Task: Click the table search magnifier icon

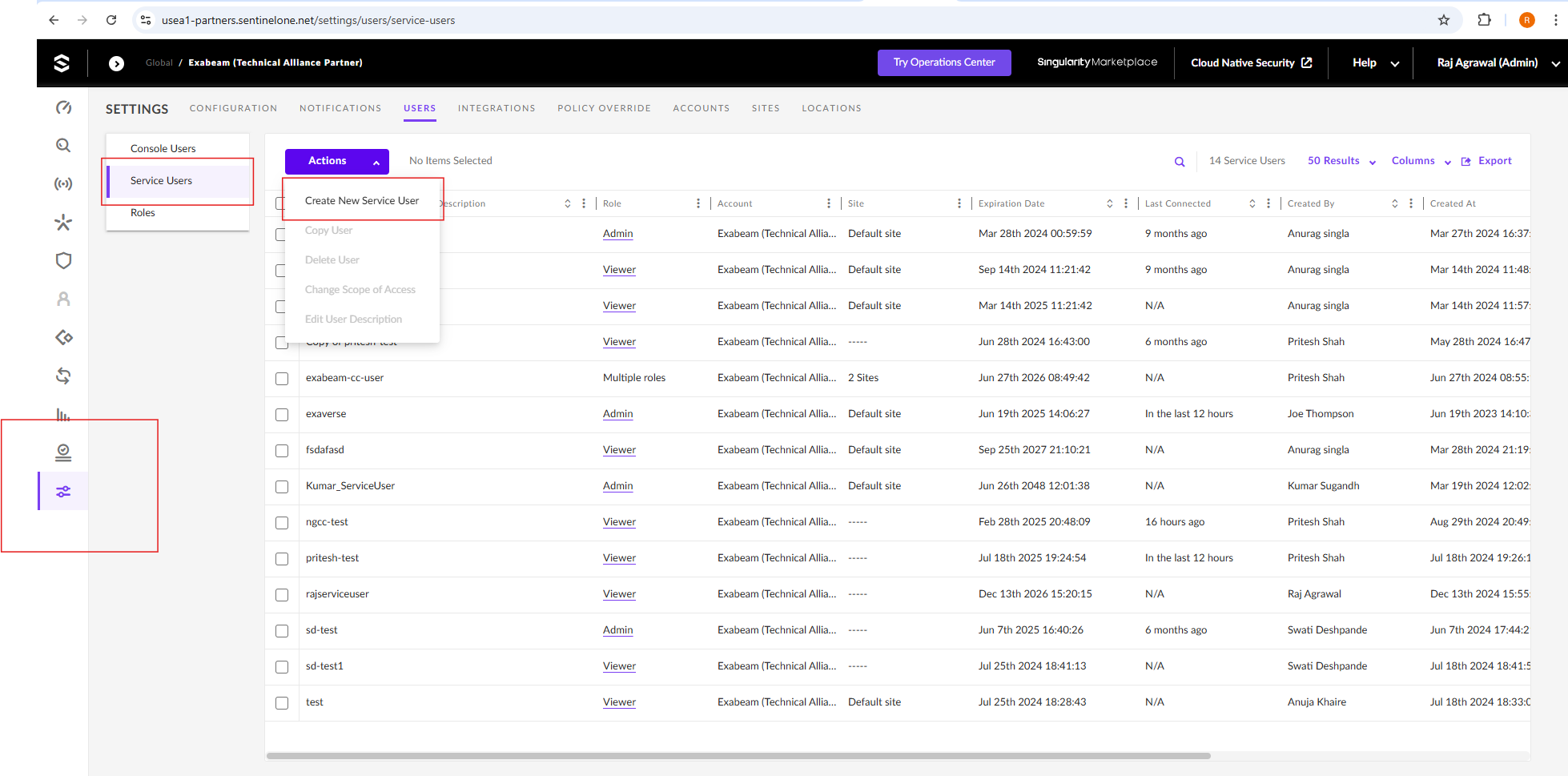Action: (x=1179, y=162)
